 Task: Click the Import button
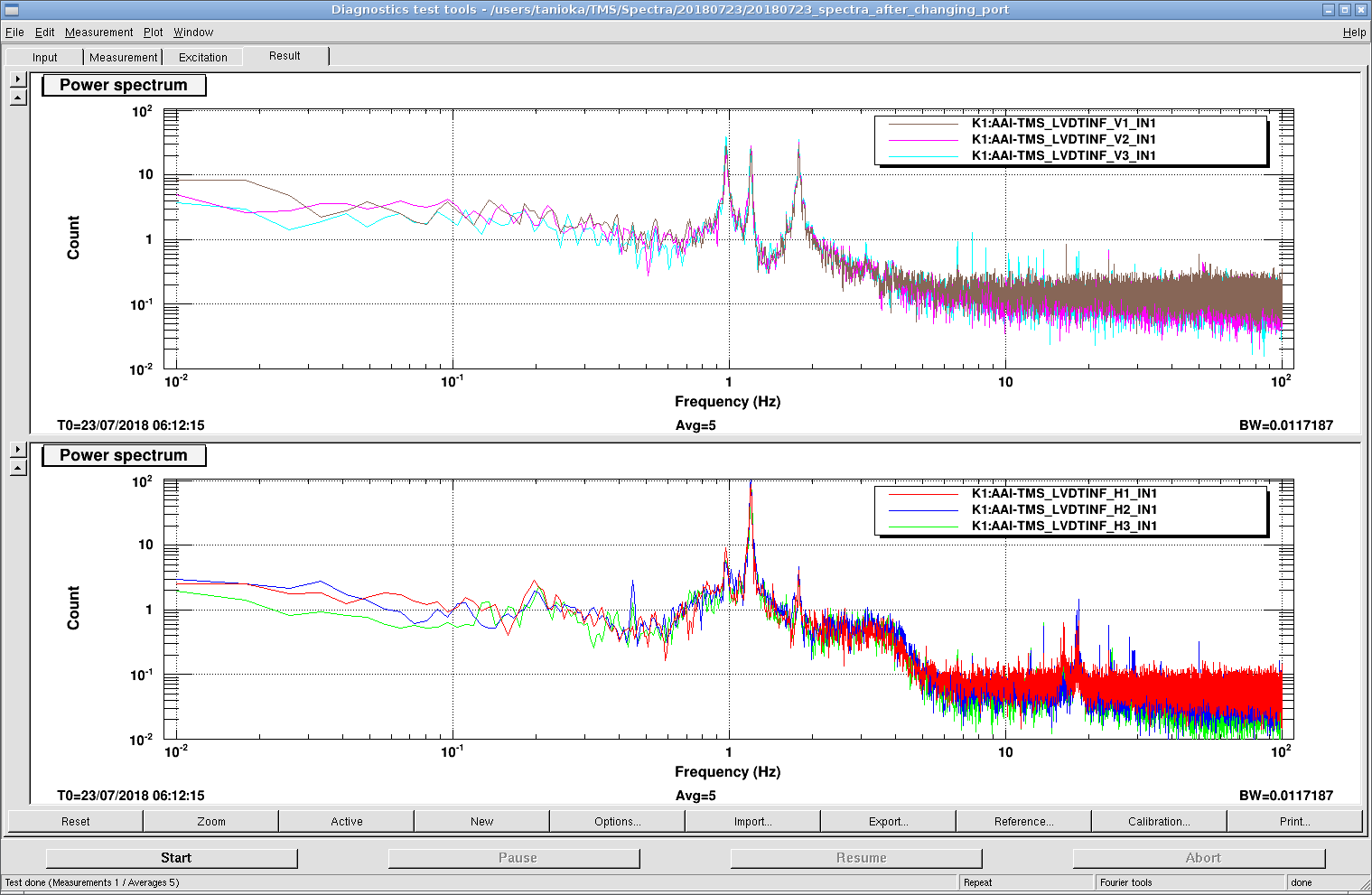coord(753,821)
